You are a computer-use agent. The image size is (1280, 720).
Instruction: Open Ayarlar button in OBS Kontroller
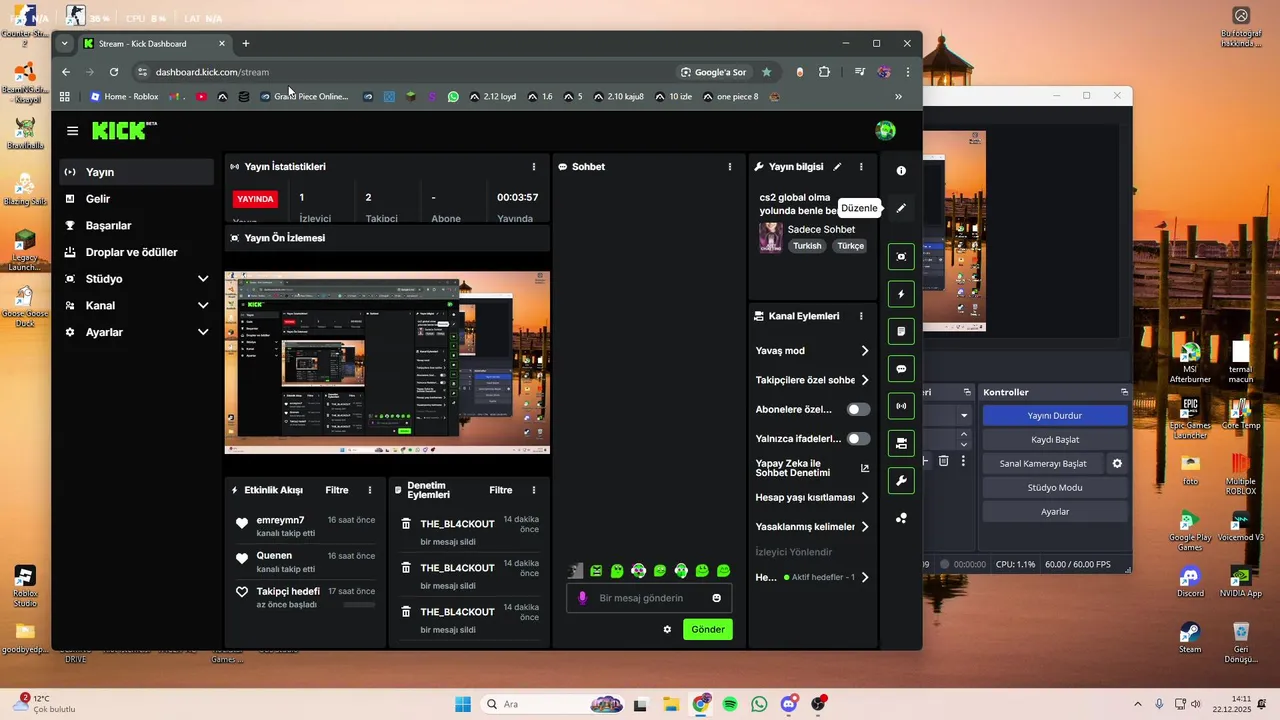pyautogui.click(x=1055, y=511)
